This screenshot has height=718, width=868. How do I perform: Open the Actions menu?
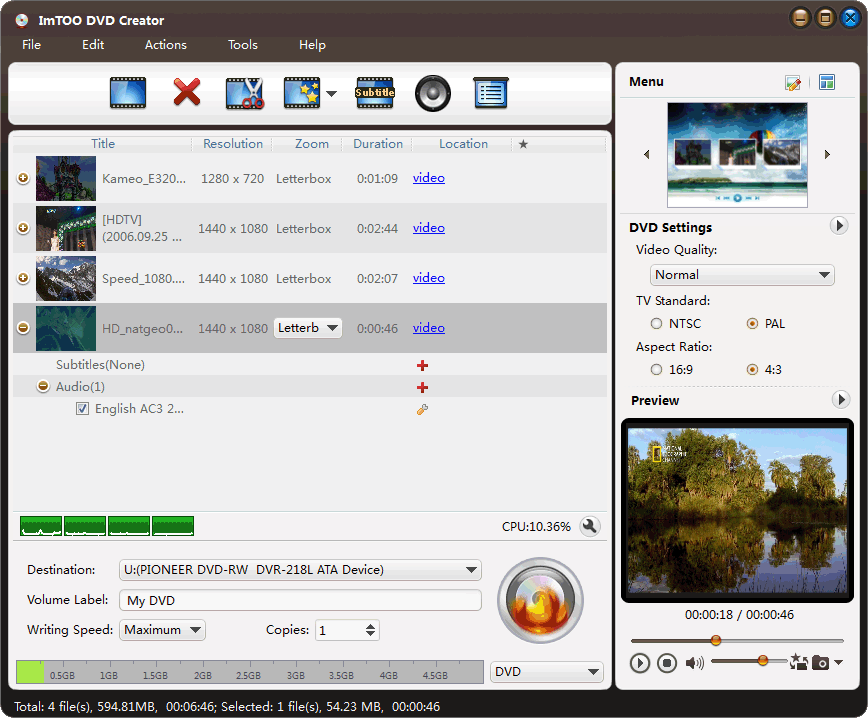pos(166,45)
